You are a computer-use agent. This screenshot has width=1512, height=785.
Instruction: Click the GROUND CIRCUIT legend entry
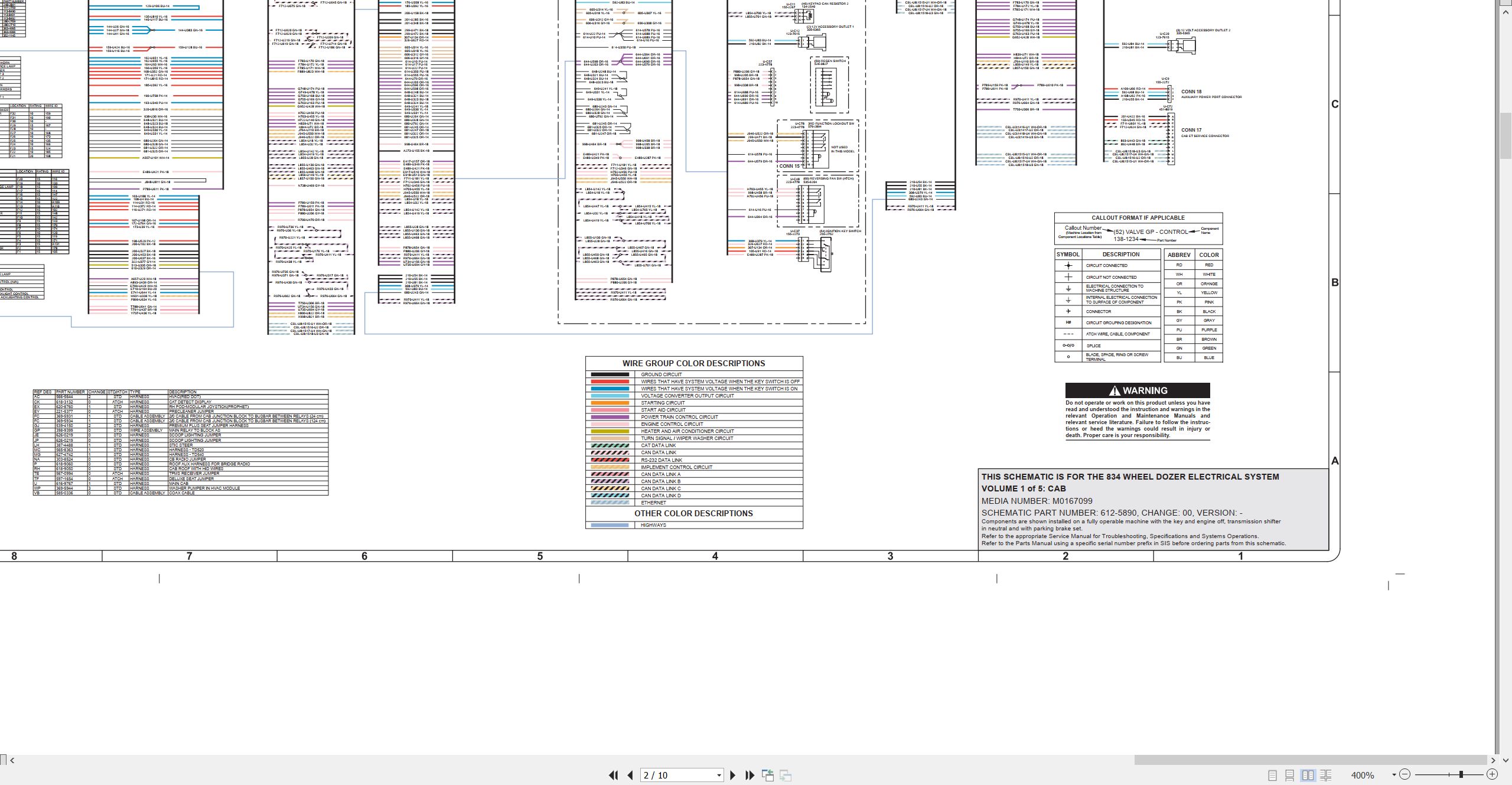pyautogui.click(x=661, y=374)
